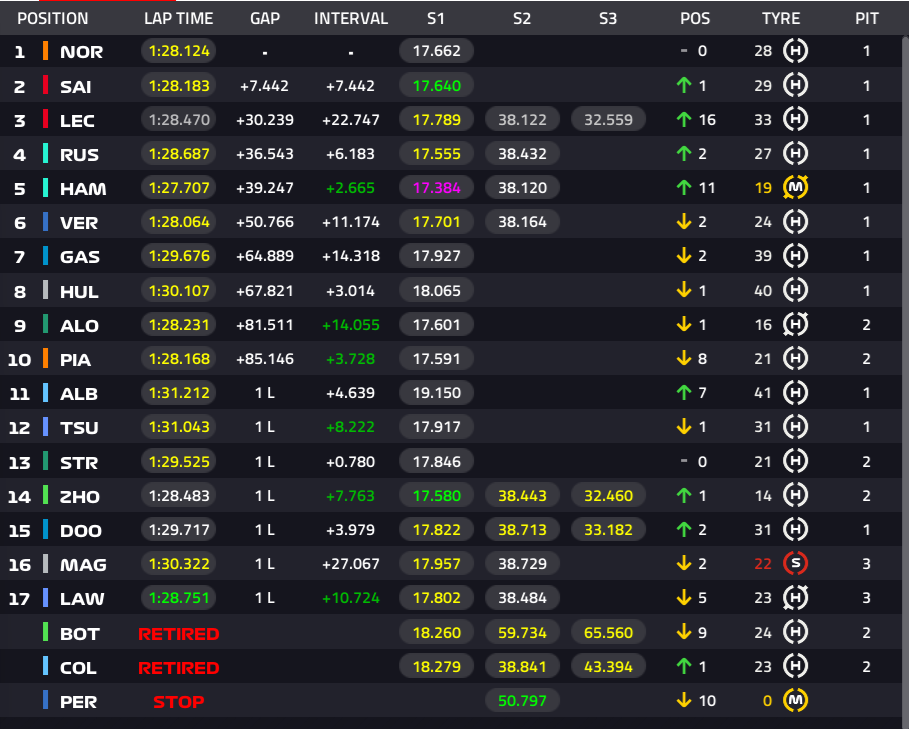Click yellow down arrow in PIA row
This screenshot has height=729, width=909.
(x=684, y=358)
